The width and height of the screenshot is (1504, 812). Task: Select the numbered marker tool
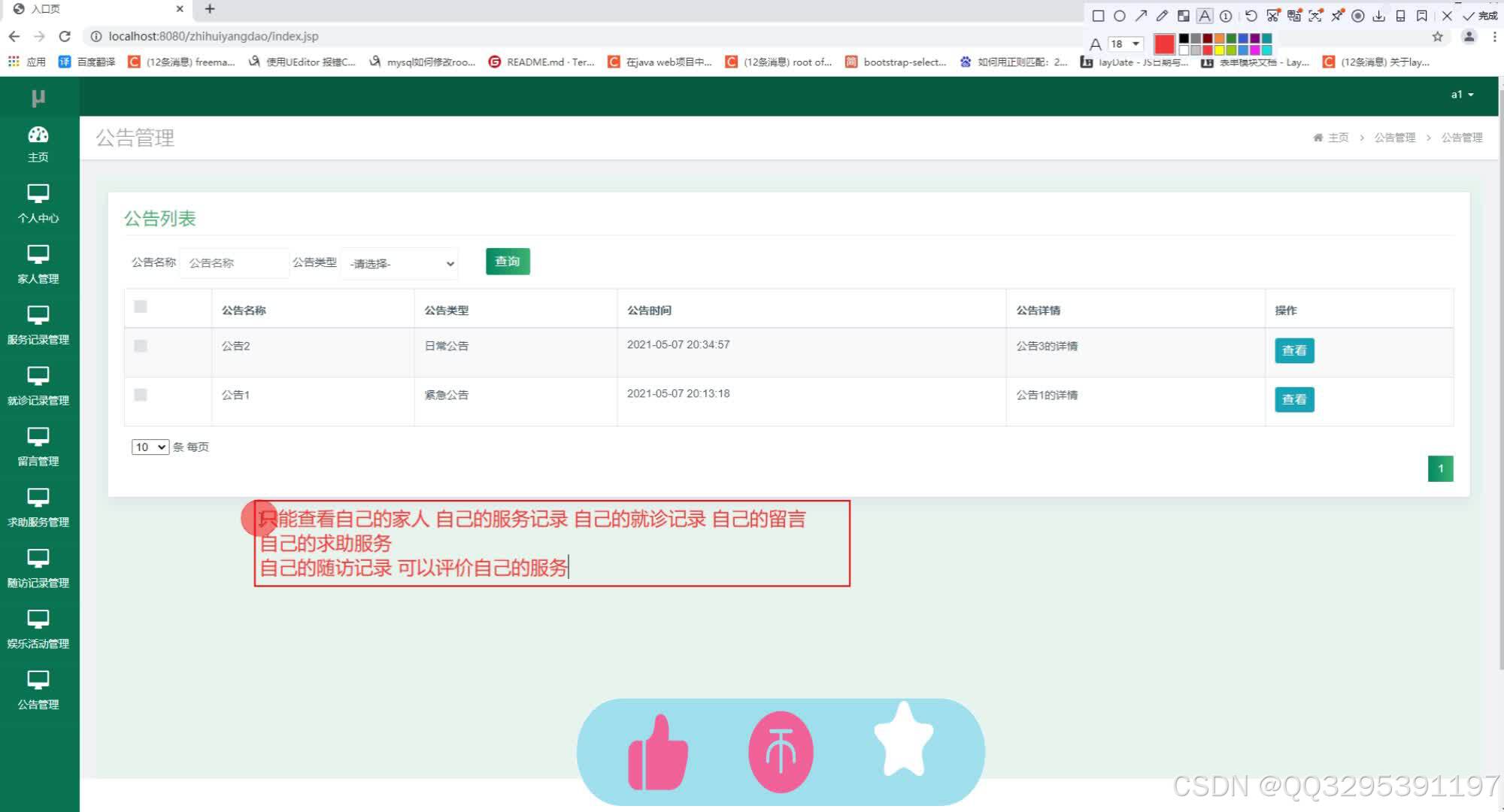[x=1226, y=16]
